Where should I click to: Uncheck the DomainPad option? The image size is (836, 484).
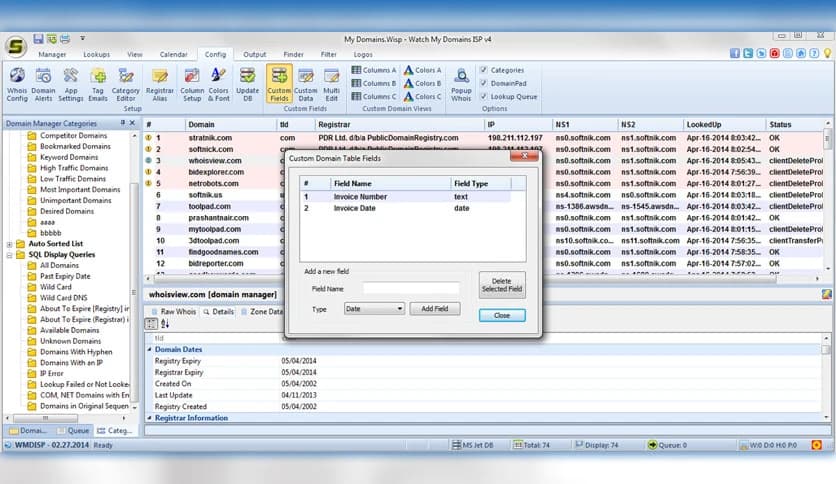tap(484, 84)
